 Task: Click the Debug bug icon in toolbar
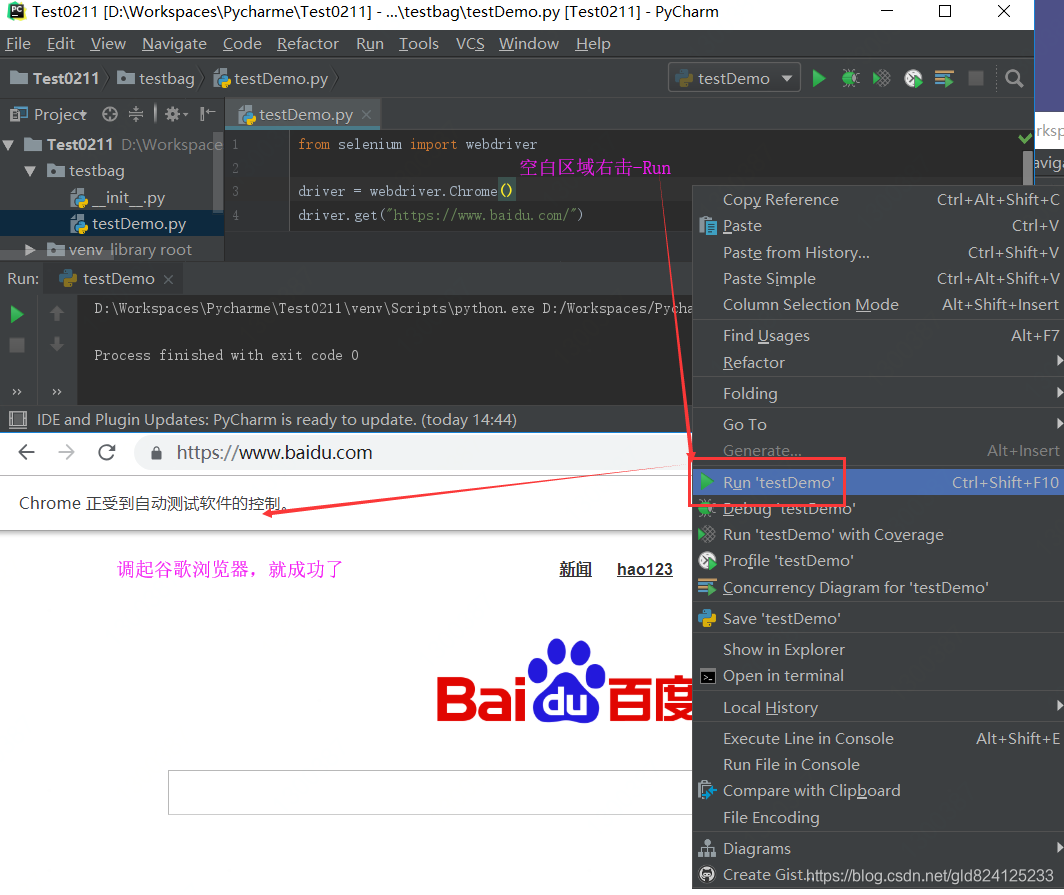pos(850,79)
